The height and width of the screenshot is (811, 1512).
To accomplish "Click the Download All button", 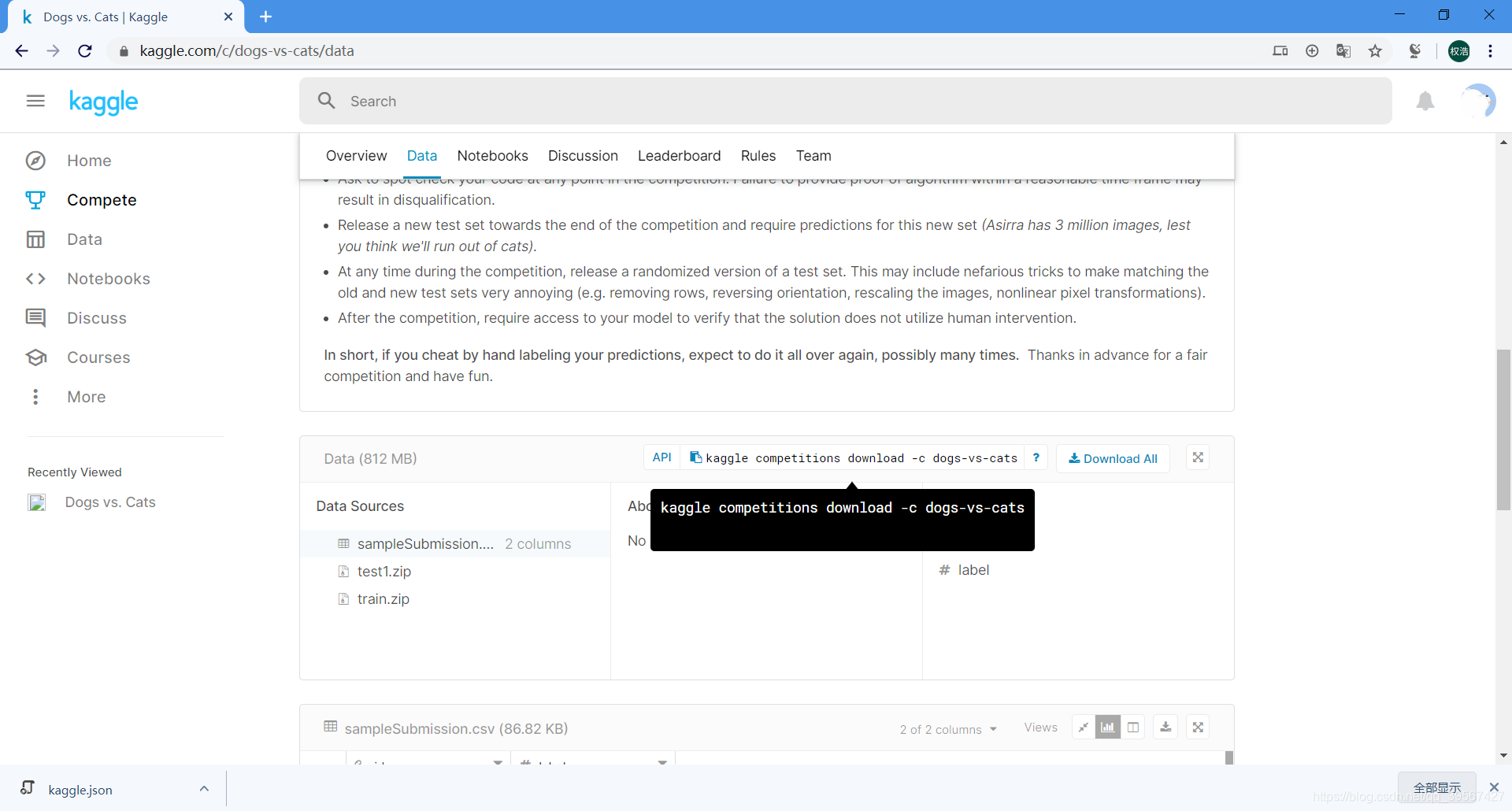I will 1113,458.
